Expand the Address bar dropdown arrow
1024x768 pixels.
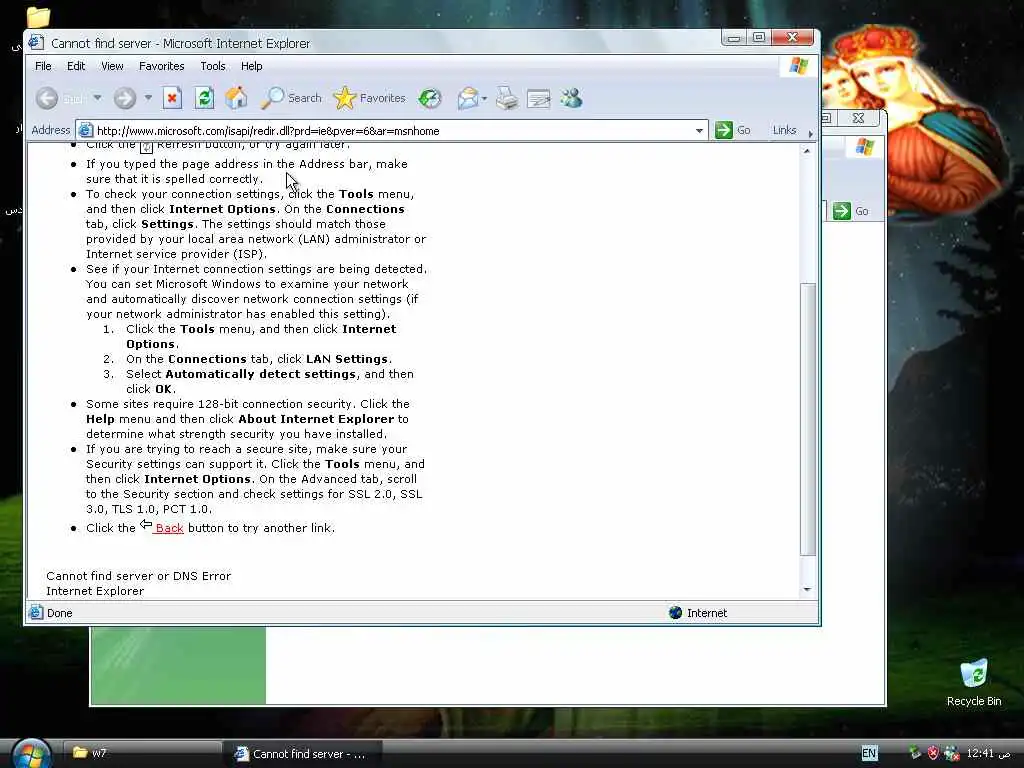[699, 131]
